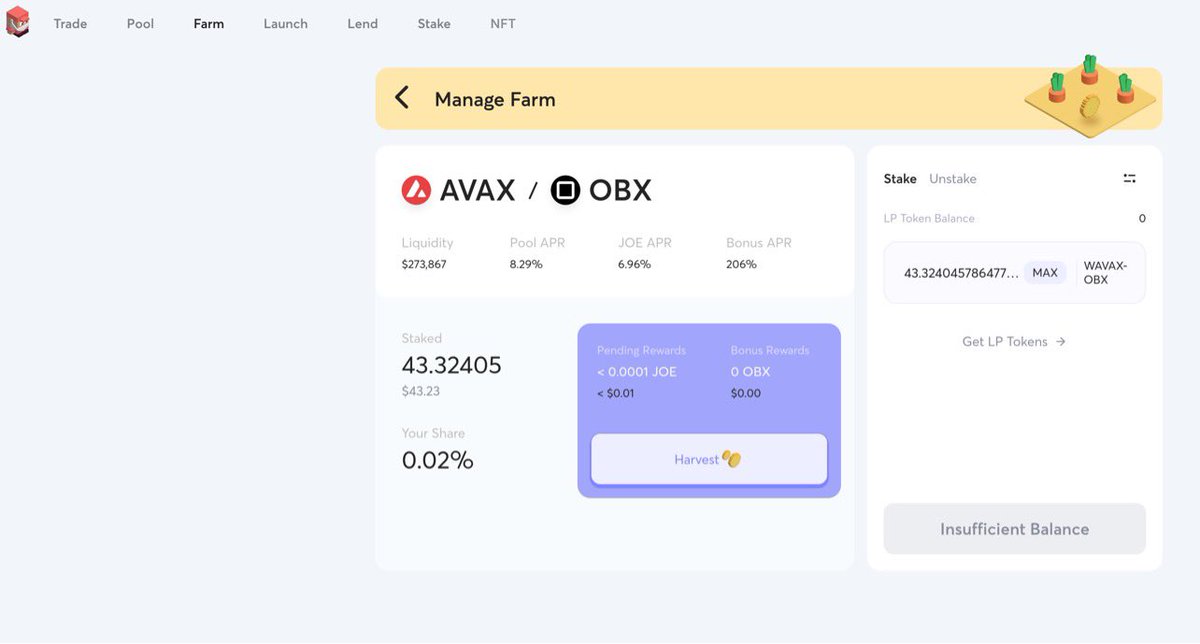Click the LP Token Balance label
1200x644 pixels.
tap(929, 218)
